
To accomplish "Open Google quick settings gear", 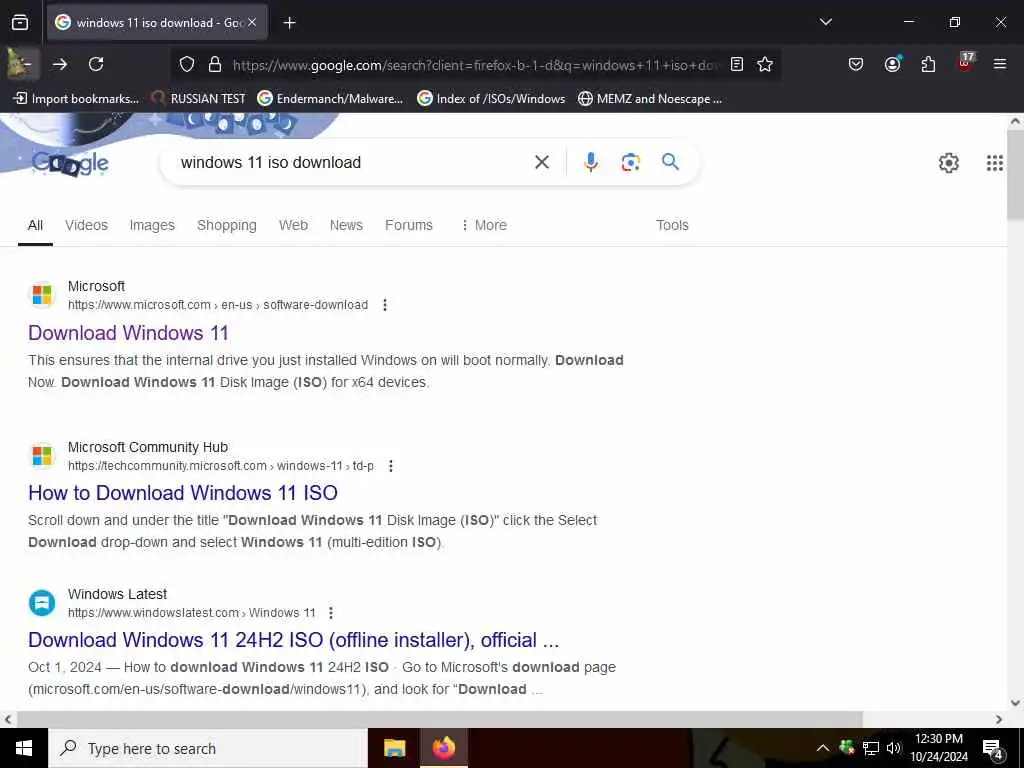I will click(948, 163).
